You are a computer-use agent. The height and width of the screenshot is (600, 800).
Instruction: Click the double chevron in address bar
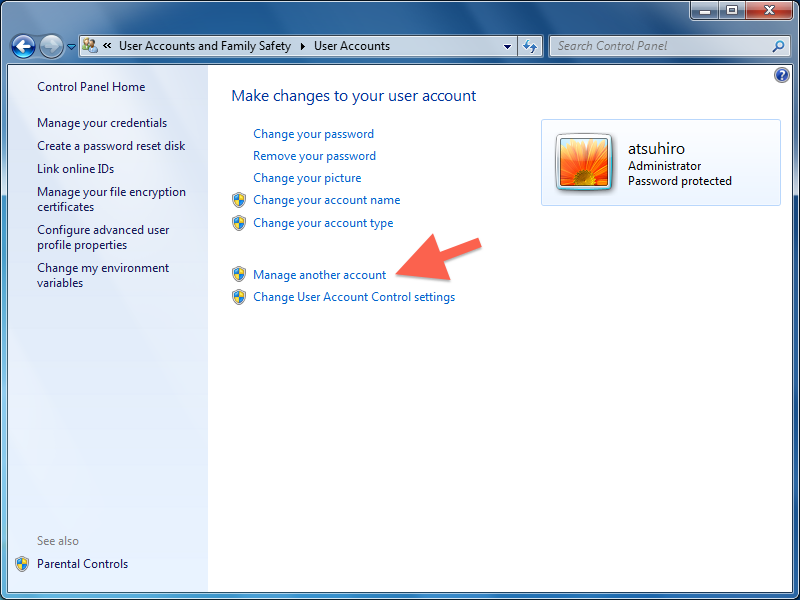pos(107,45)
